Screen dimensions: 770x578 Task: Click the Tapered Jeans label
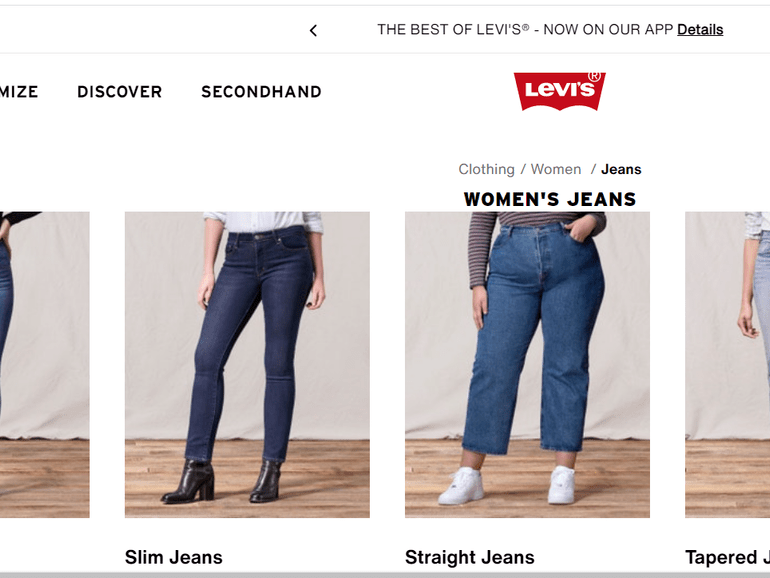[727, 557]
